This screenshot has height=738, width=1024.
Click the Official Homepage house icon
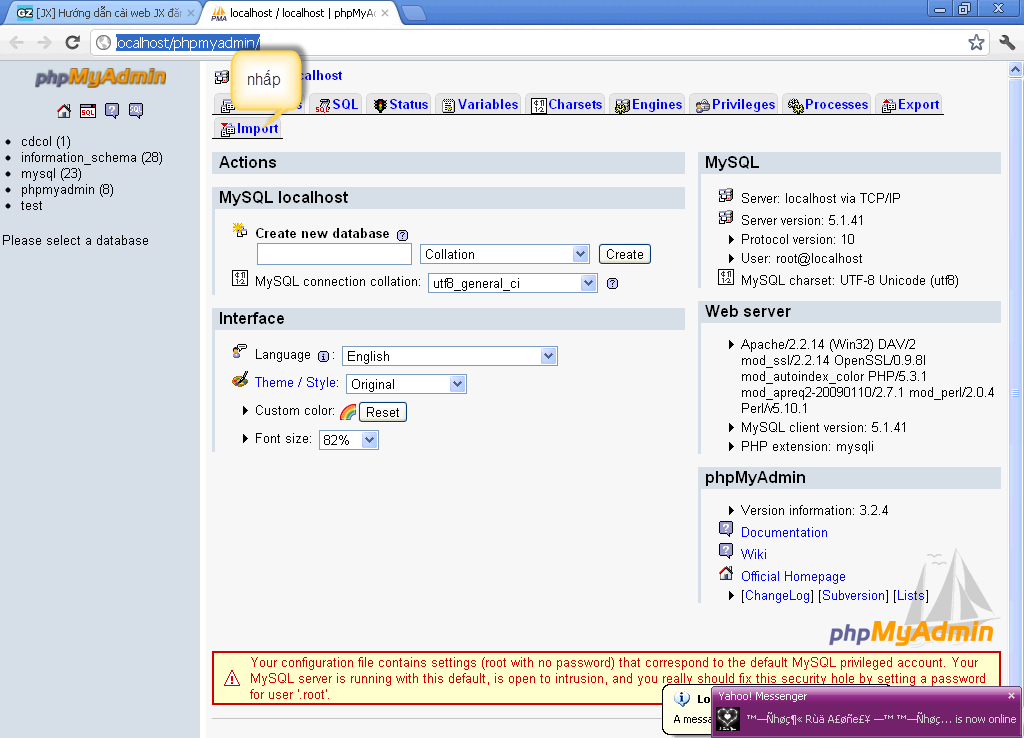coord(726,573)
